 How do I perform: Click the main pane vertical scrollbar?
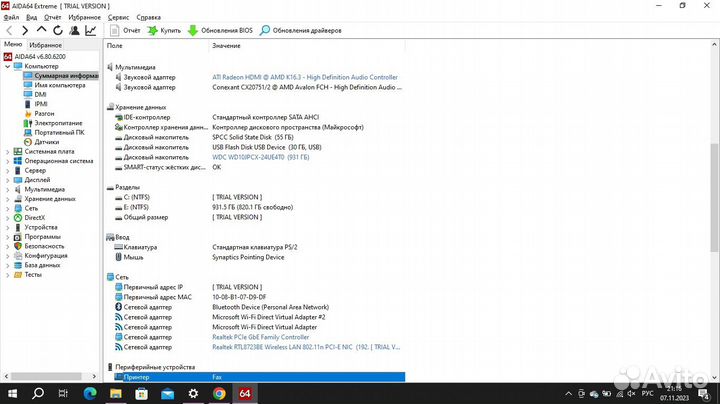(x=714, y=197)
